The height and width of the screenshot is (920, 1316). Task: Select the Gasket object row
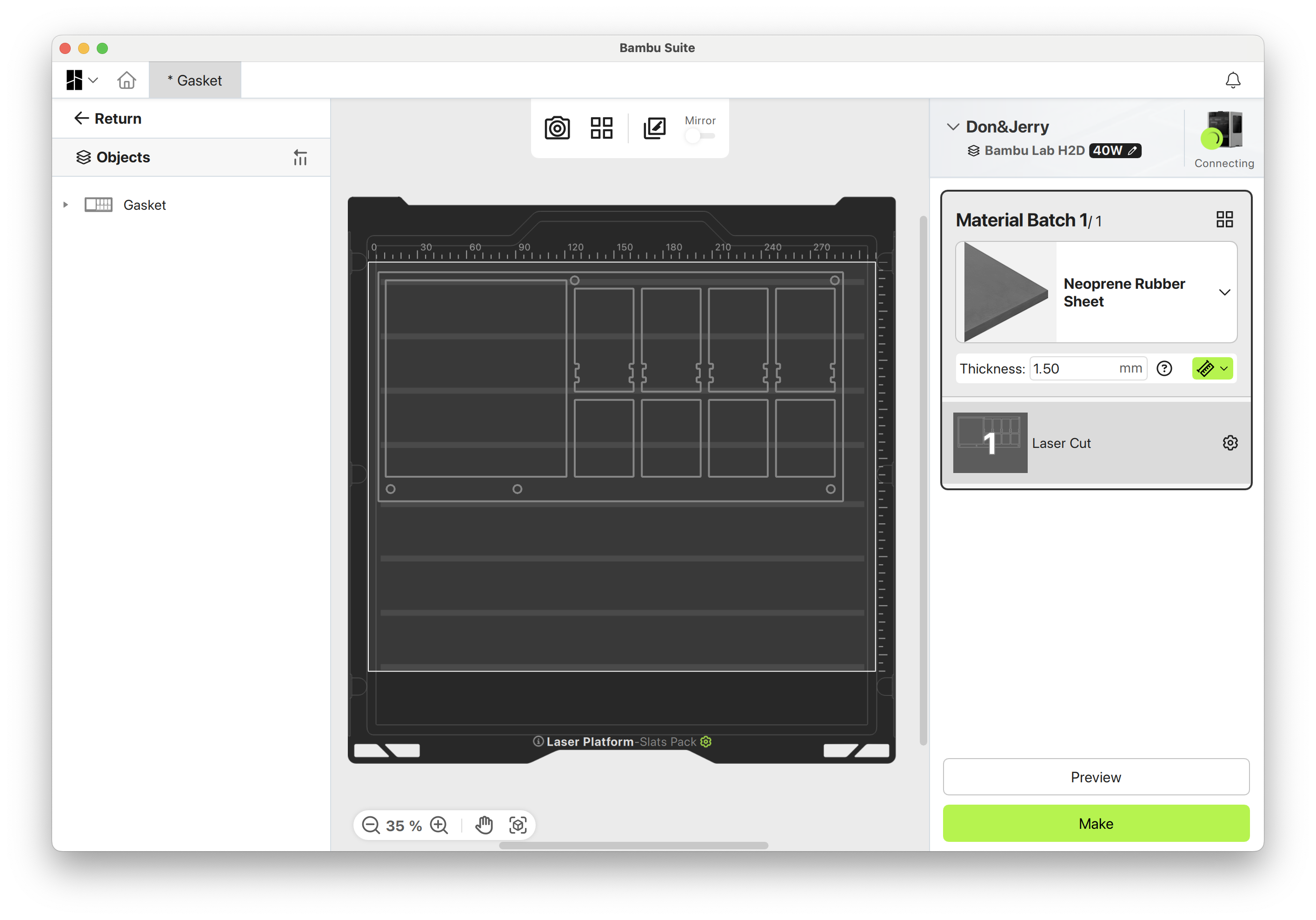click(x=192, y=205)
